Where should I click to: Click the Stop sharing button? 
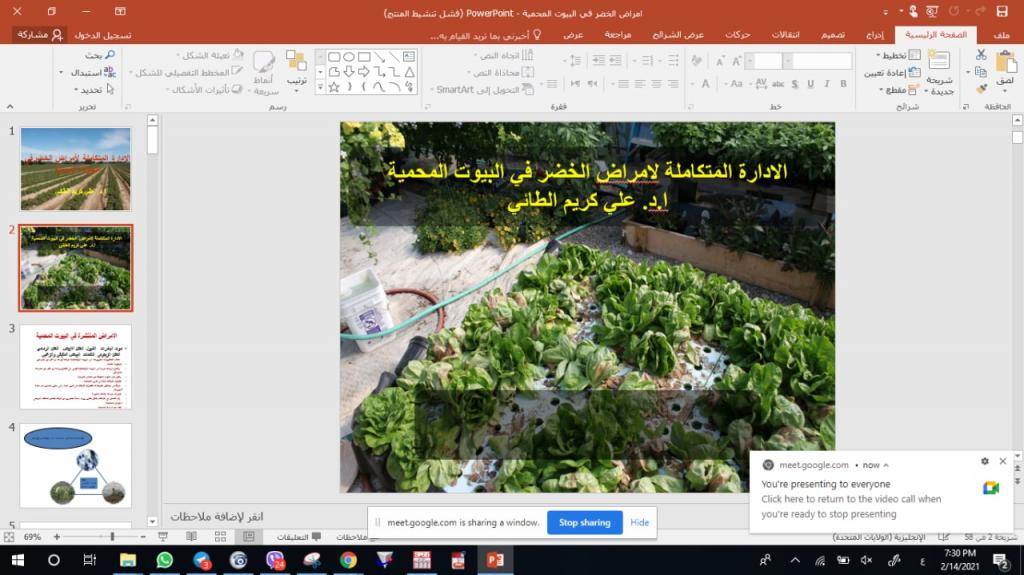coord(584,522)
